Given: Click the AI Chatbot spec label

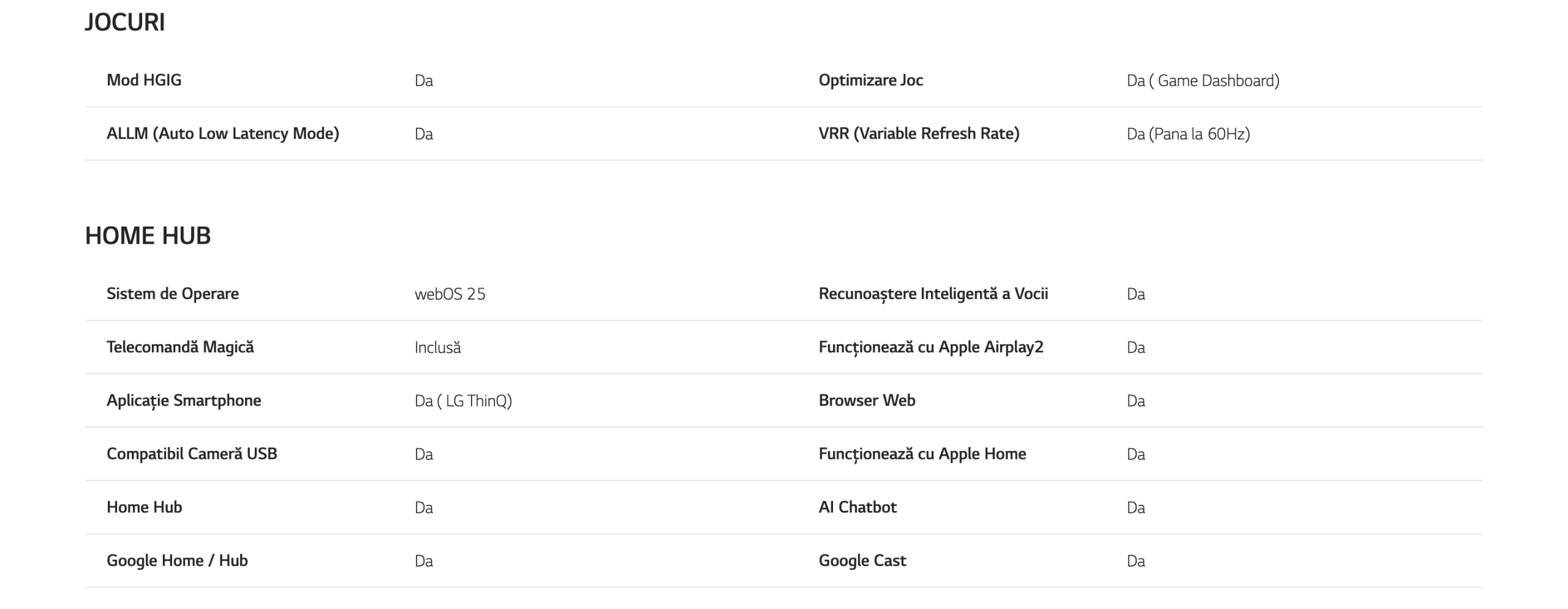Looking at the screenshot, I should [858, 507].
